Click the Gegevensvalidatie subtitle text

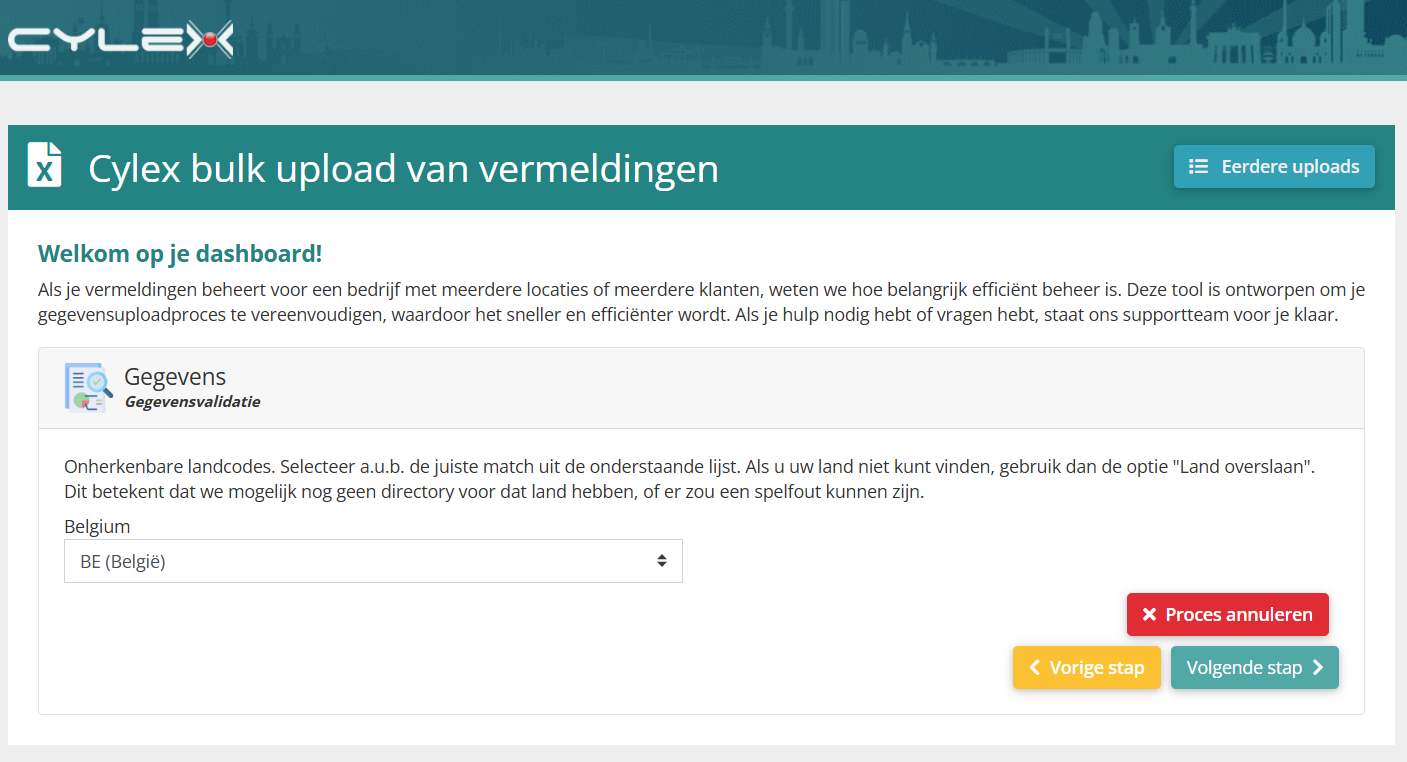pyautogui.click(x=192, y=402)
